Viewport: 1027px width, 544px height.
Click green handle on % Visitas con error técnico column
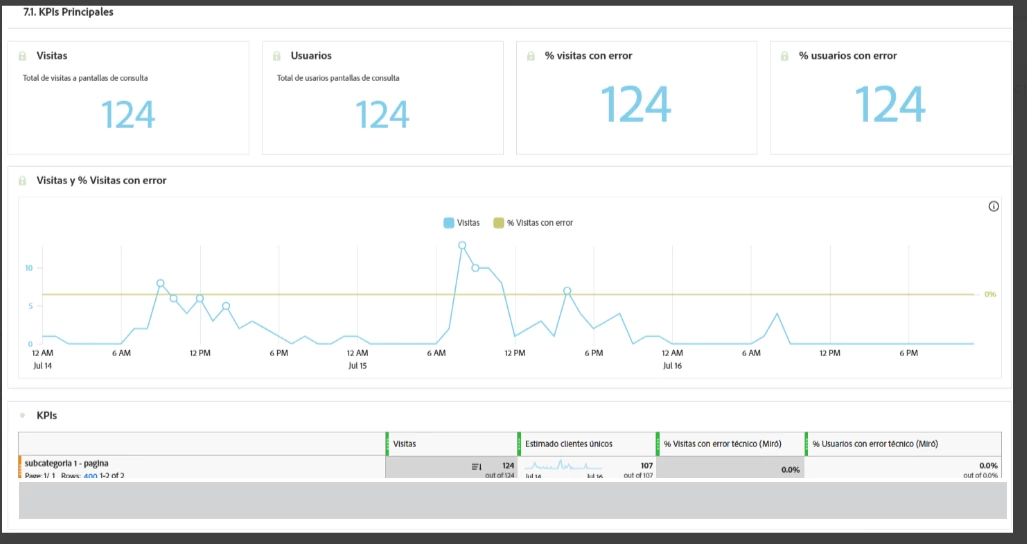point(658,444)
